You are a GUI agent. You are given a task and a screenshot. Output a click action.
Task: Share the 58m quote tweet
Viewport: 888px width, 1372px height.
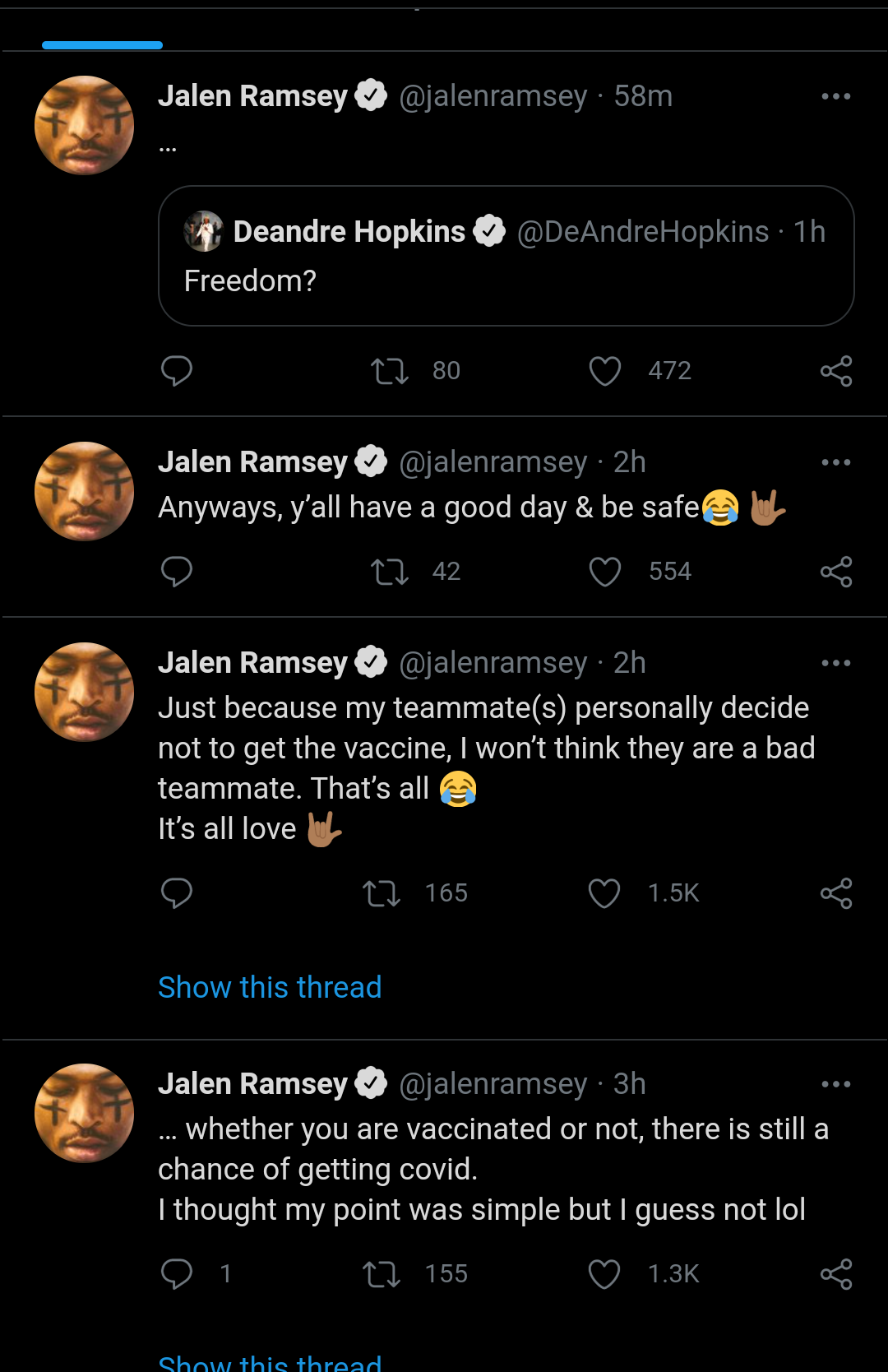click(836, 371)
